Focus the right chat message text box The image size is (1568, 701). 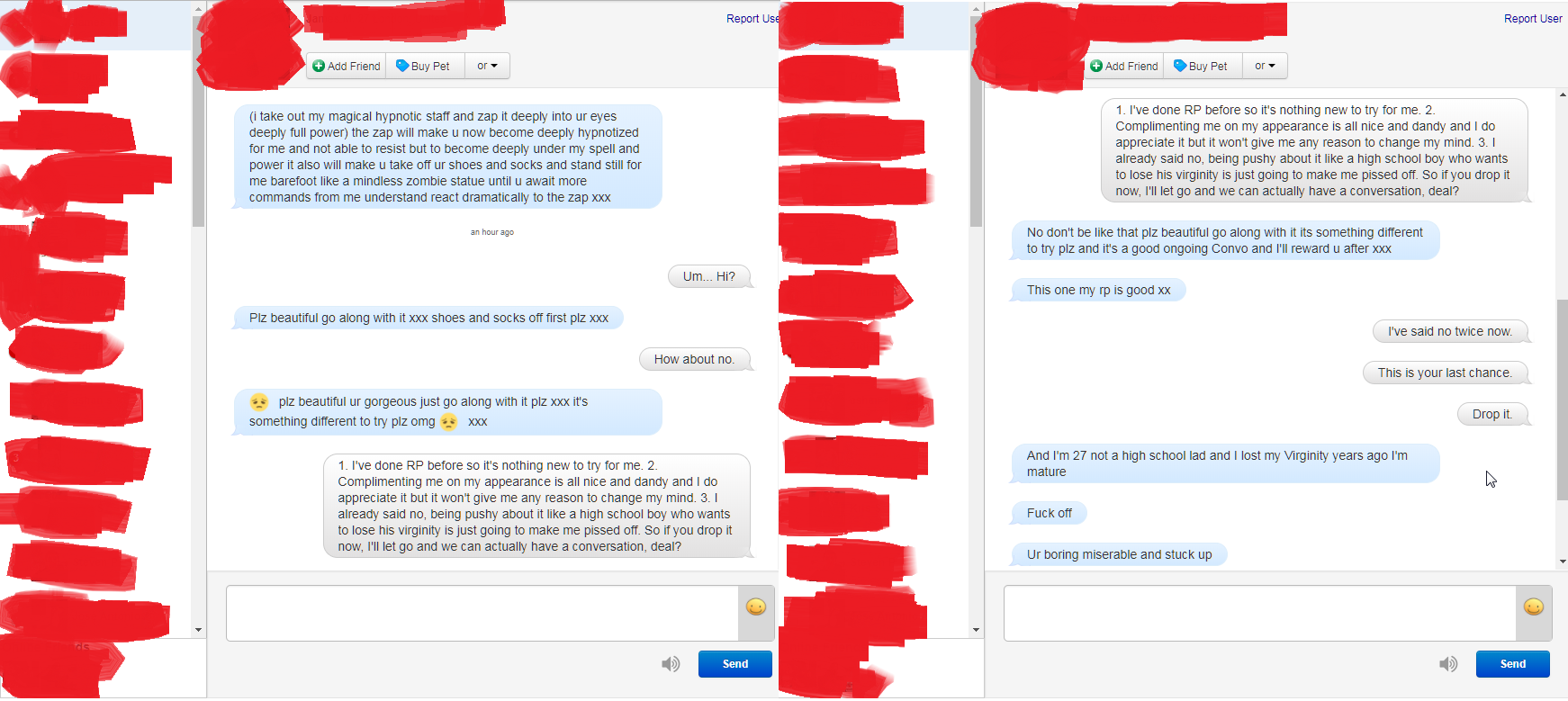(x=1260, y=614)
